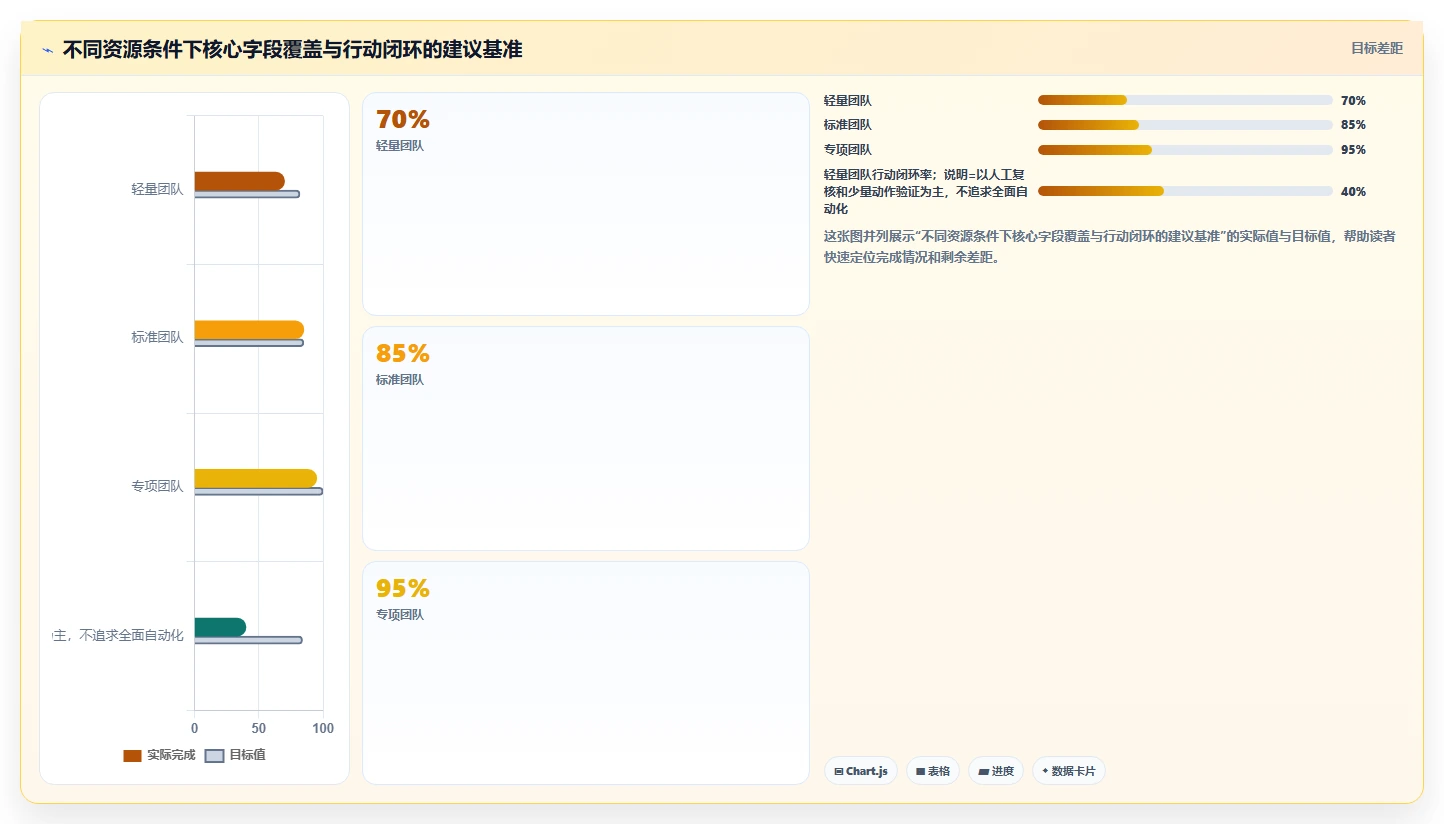The width and height of the screenshot is (1444, 824).
Task: Open the 95% 专项团队 data card
Action: pos(585,672)
